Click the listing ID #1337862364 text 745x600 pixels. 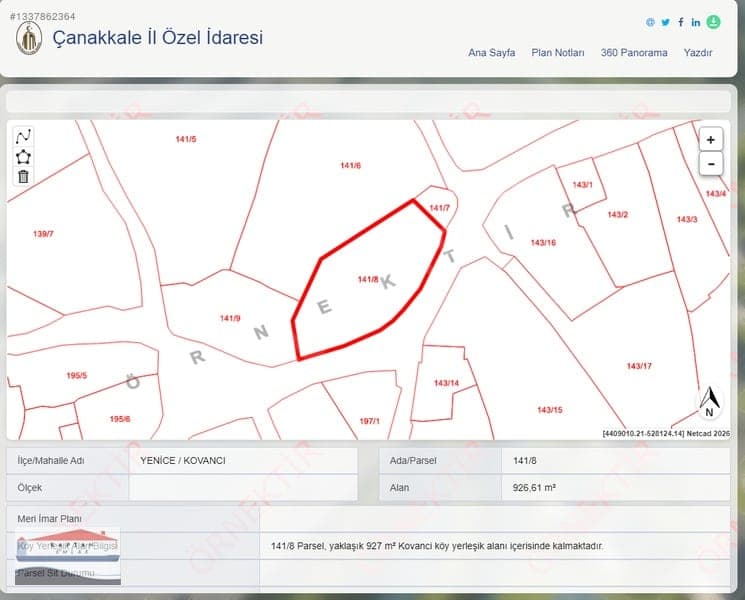click(x=42, y=17)
